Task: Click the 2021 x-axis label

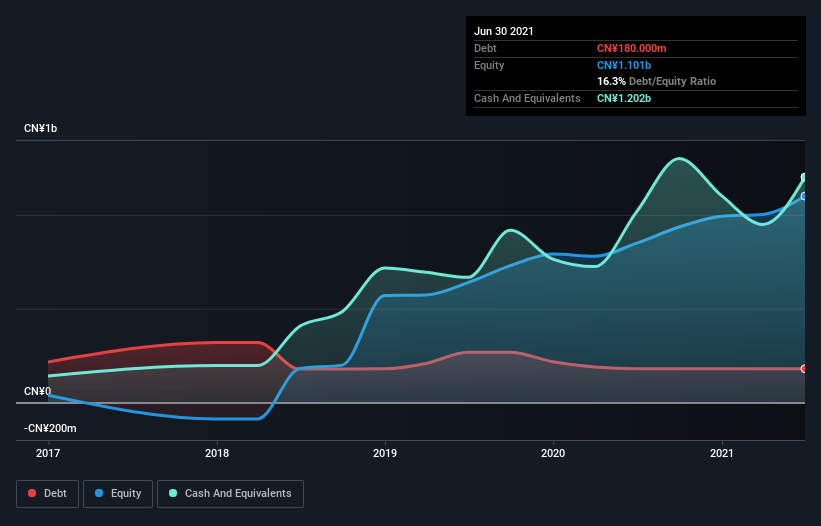Action: [x=722, y=453]
